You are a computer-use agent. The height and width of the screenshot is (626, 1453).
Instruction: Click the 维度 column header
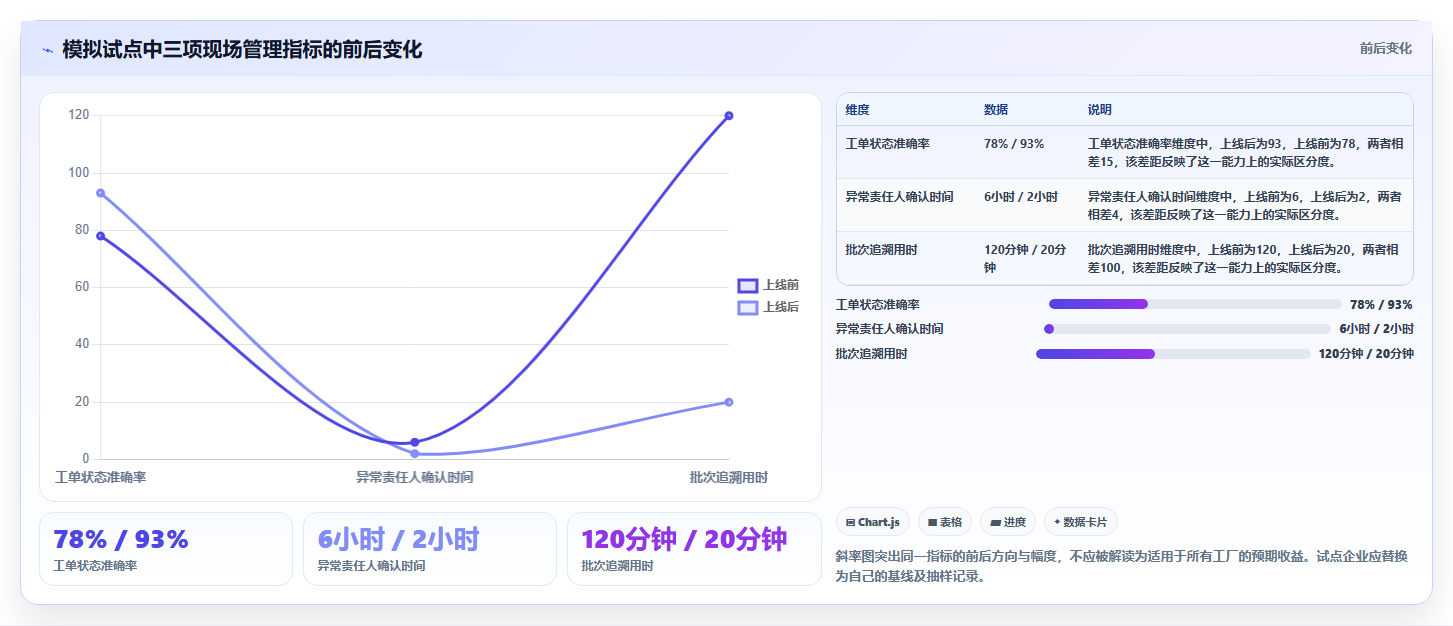[857, 110]
